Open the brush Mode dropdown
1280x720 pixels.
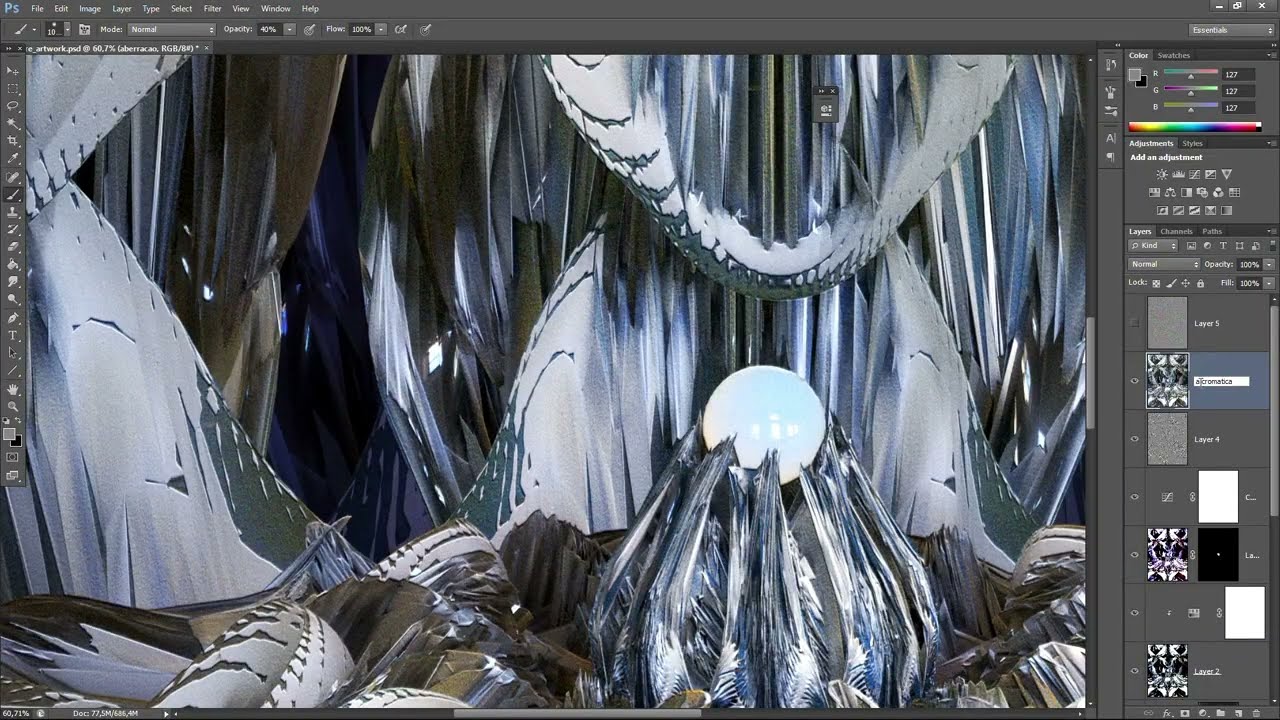[172, 29]
